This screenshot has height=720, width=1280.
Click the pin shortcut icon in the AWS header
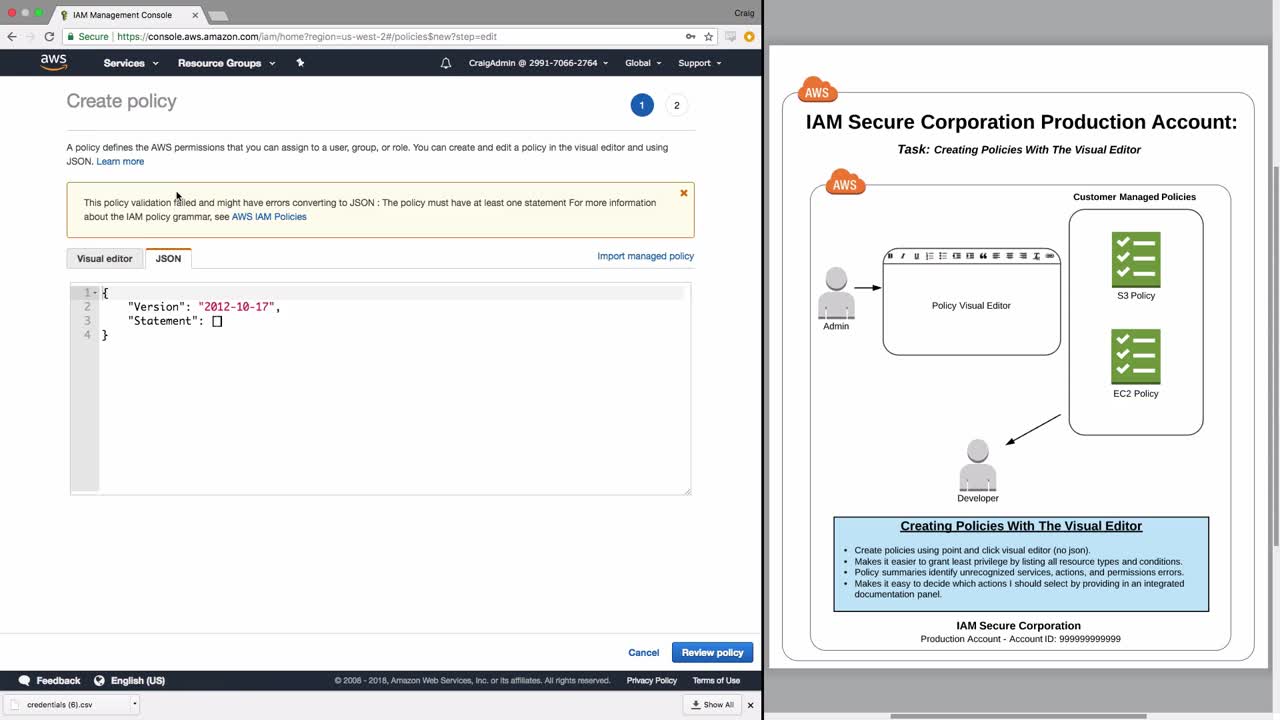point(300,63)
